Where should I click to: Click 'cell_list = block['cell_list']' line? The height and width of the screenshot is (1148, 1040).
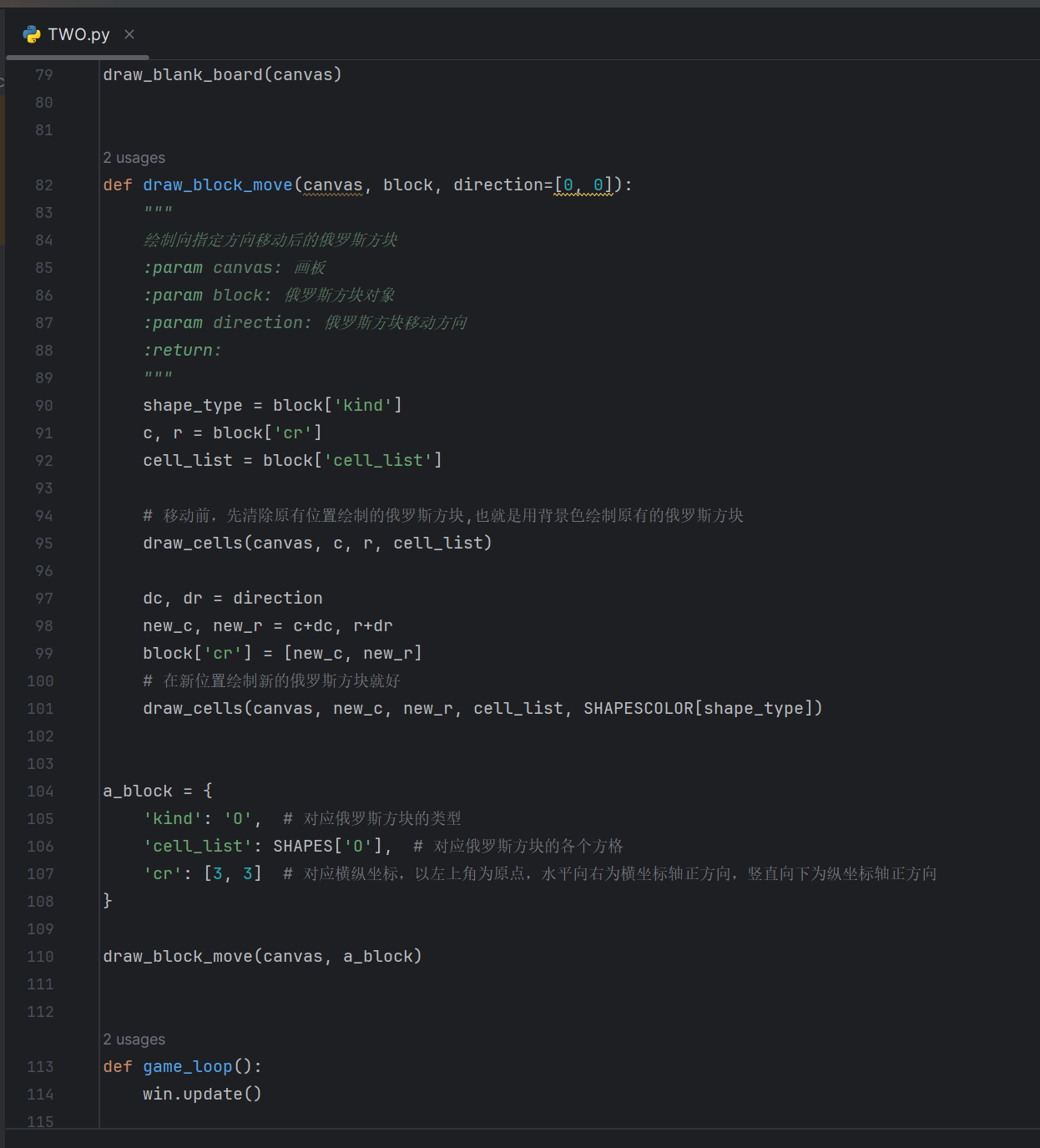click(293, 460)
